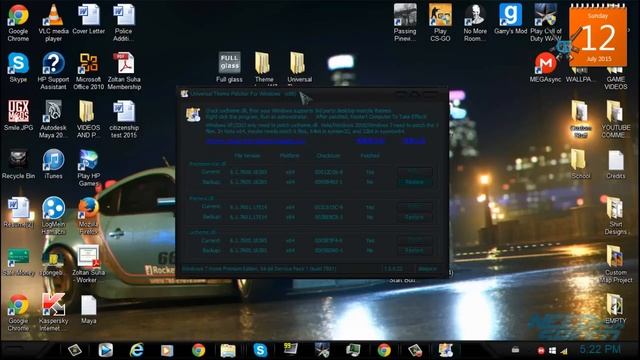Image resolution: width=640 pixels, height=360 pixels.
Task: Open Zoltan Suha - Worker PDF
Action: (89, 264)
